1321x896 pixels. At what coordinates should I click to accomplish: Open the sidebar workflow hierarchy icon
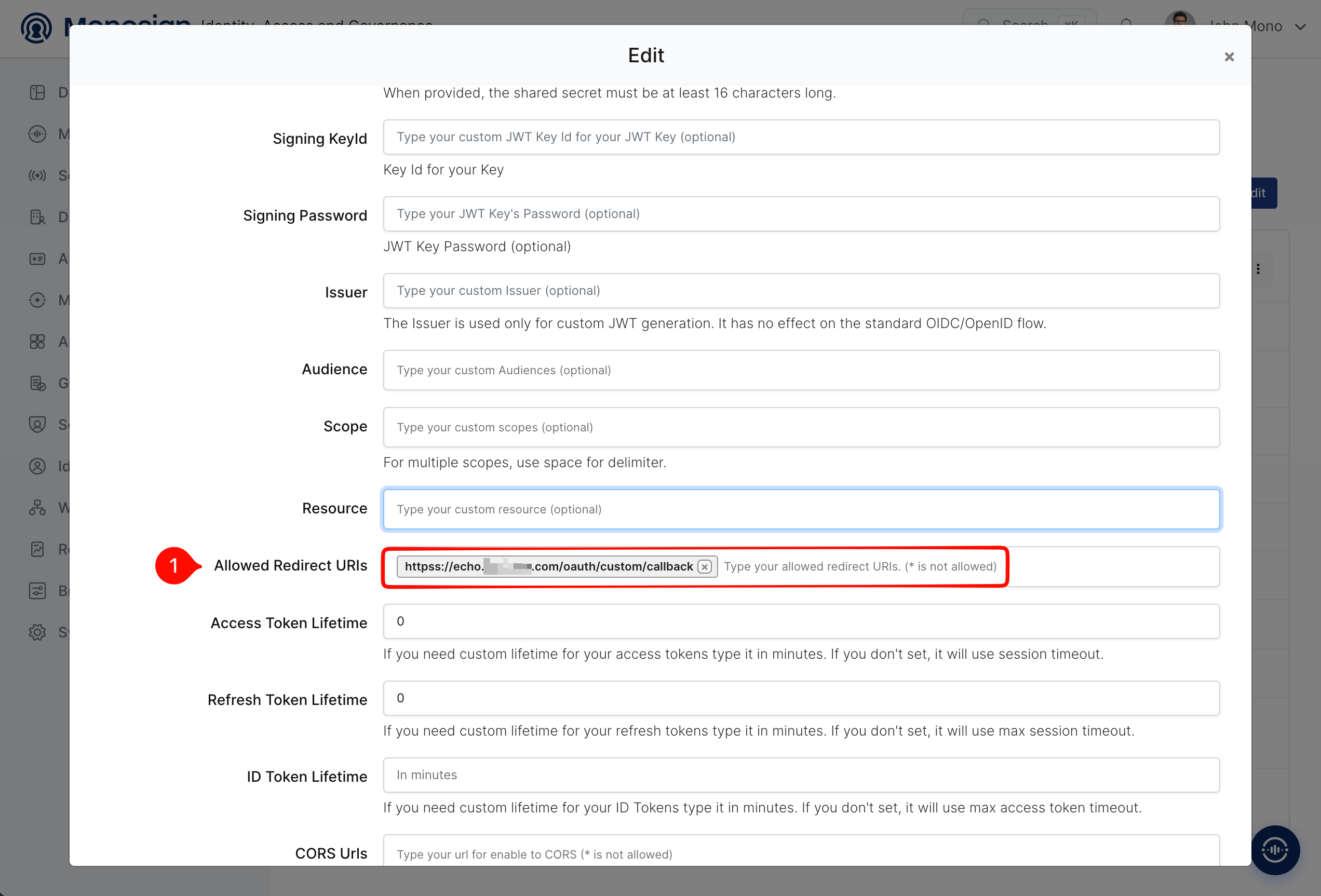37,507
